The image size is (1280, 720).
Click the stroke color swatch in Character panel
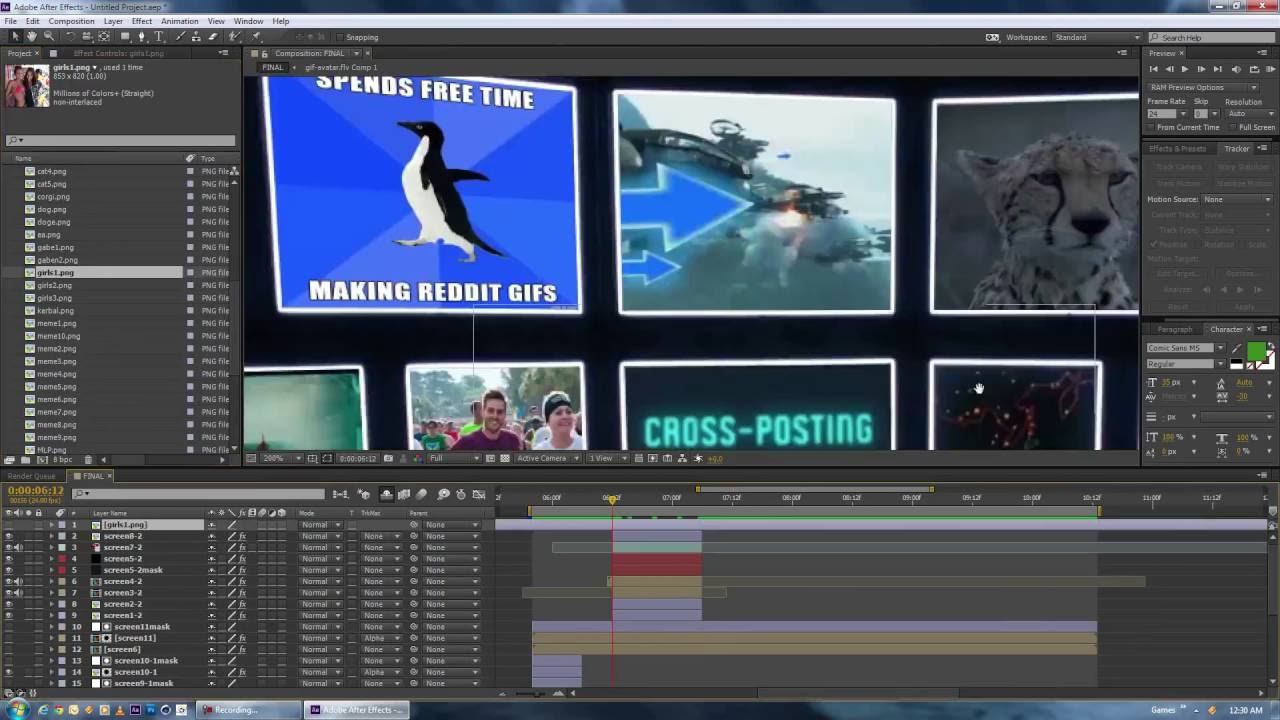coord(1271,365)
